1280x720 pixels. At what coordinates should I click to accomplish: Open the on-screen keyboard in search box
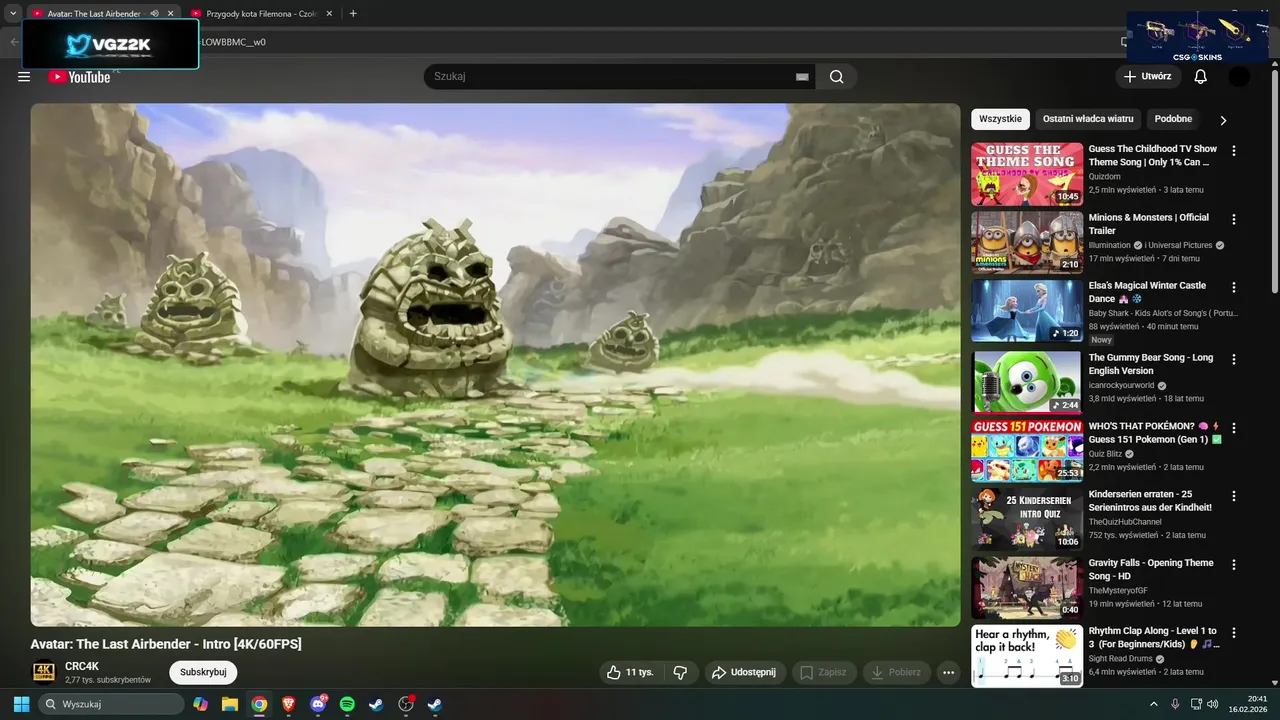[802, 77]
